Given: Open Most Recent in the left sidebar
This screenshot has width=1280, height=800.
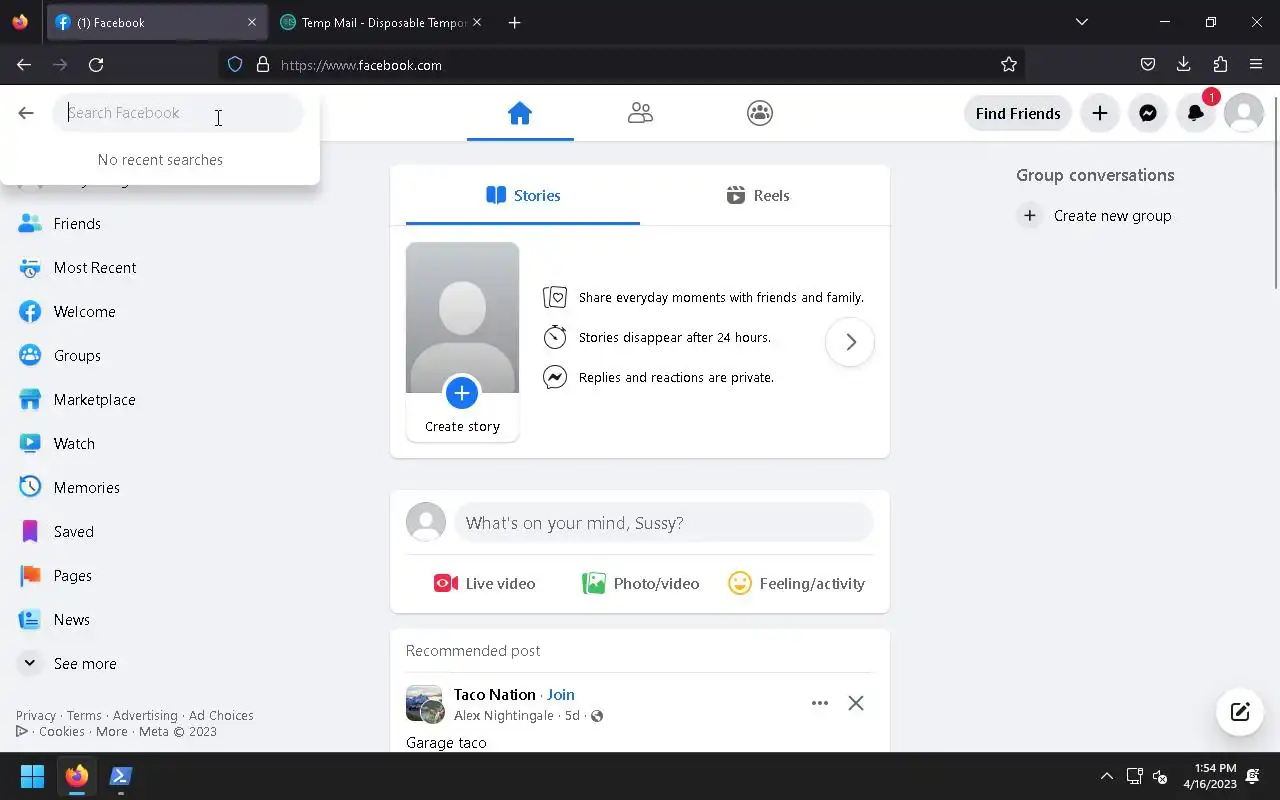Looking at the screenshot, I should pos(77,268).
